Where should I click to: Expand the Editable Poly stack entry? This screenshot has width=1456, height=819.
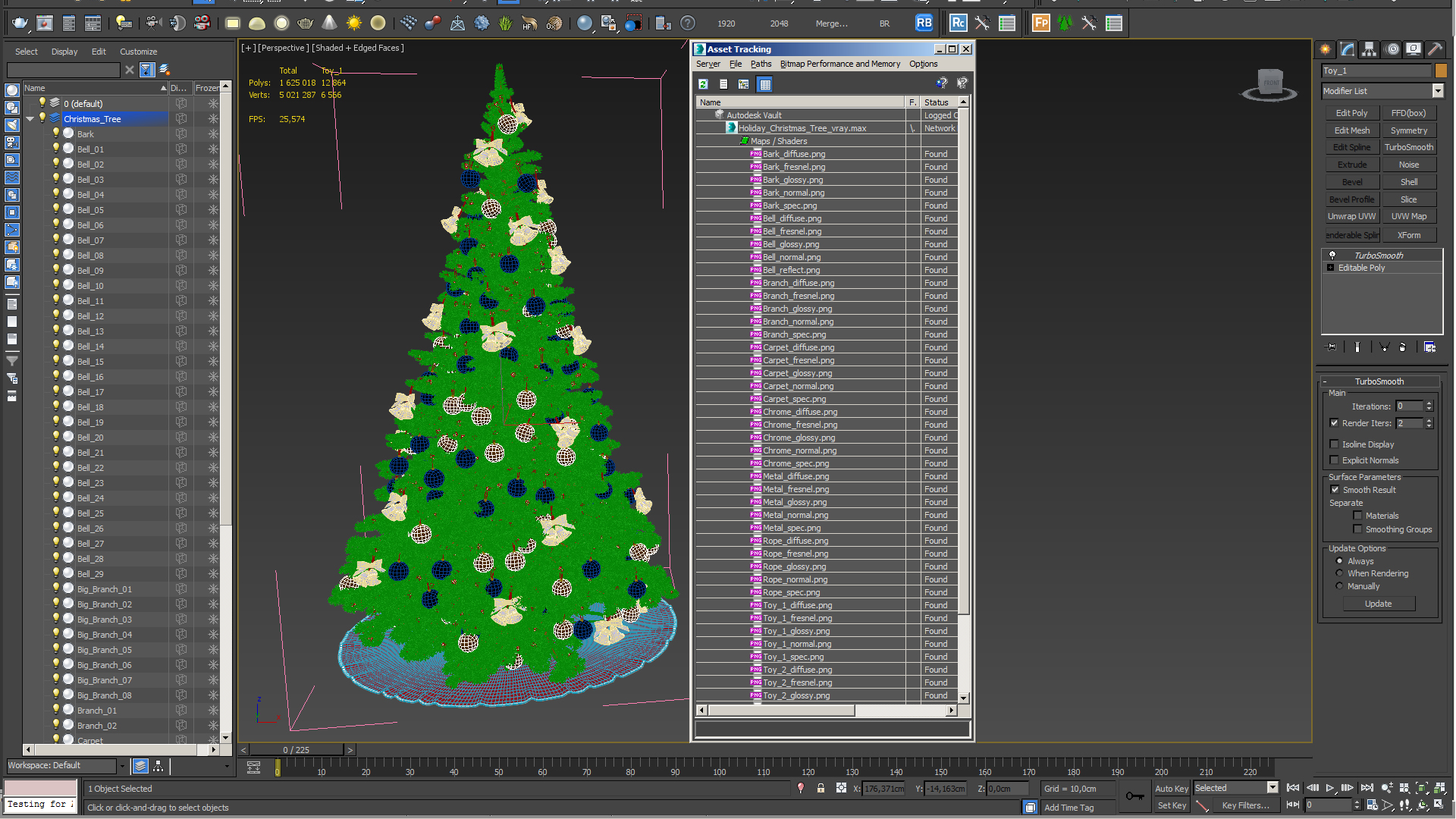pyautogui.click(x=1331, y=268)
